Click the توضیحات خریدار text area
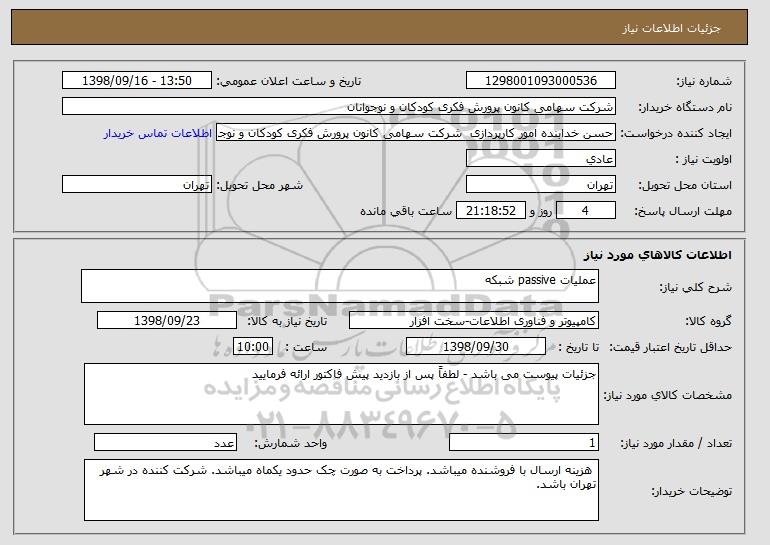770x545 pixels. pos(341,490)
